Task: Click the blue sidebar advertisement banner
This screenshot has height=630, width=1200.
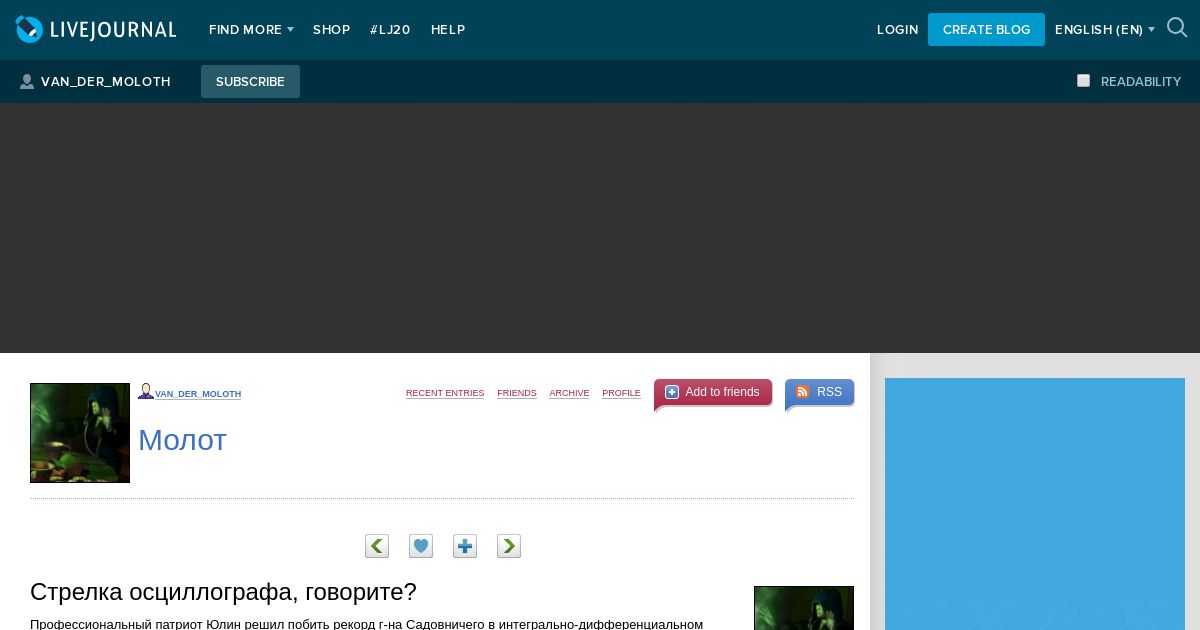Action: (1035, 504)
